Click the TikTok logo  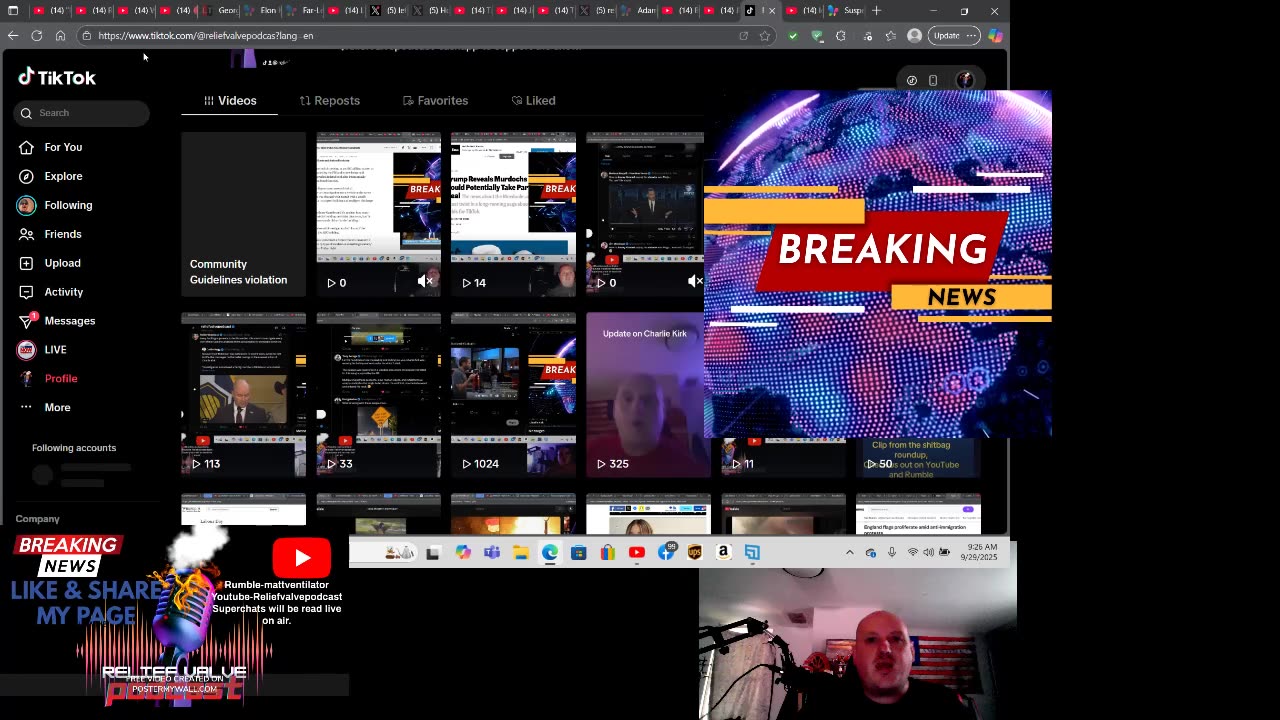click(57, 77)
